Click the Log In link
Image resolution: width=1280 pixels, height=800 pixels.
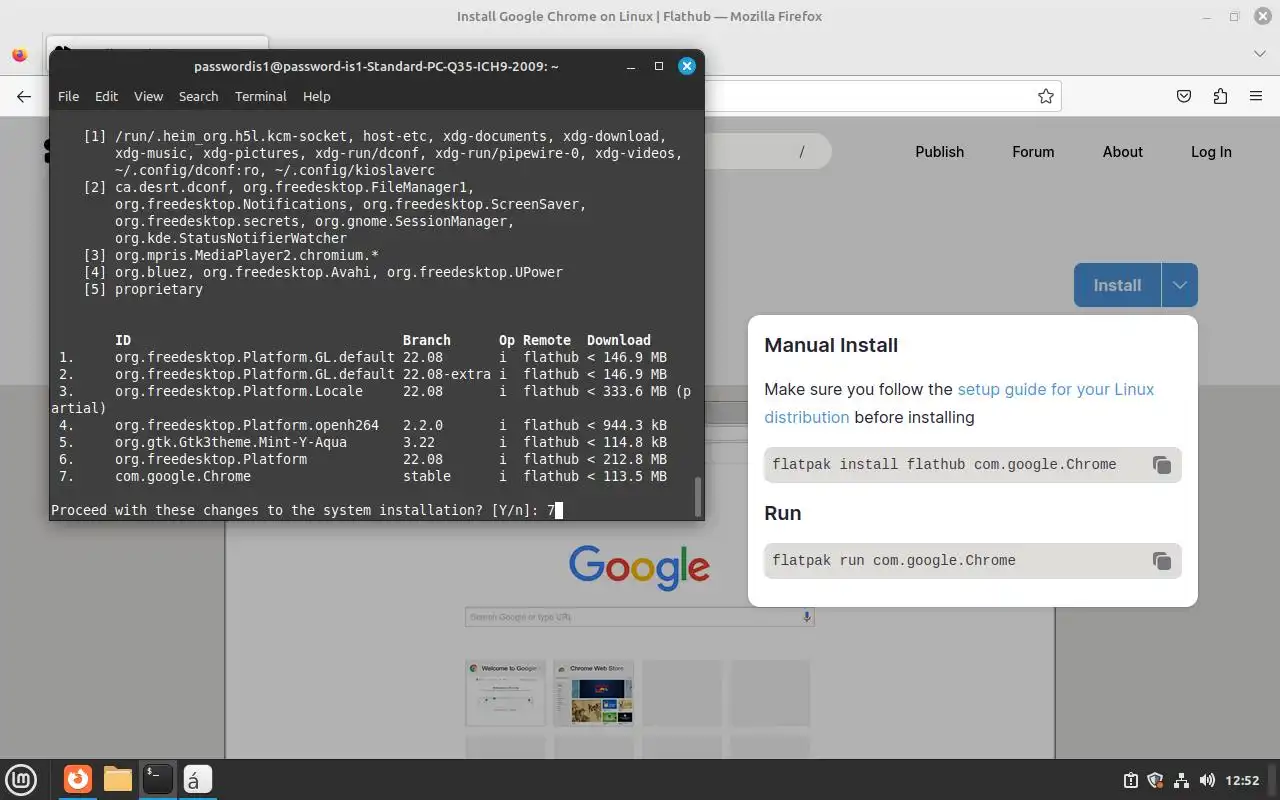[1211, 152]
